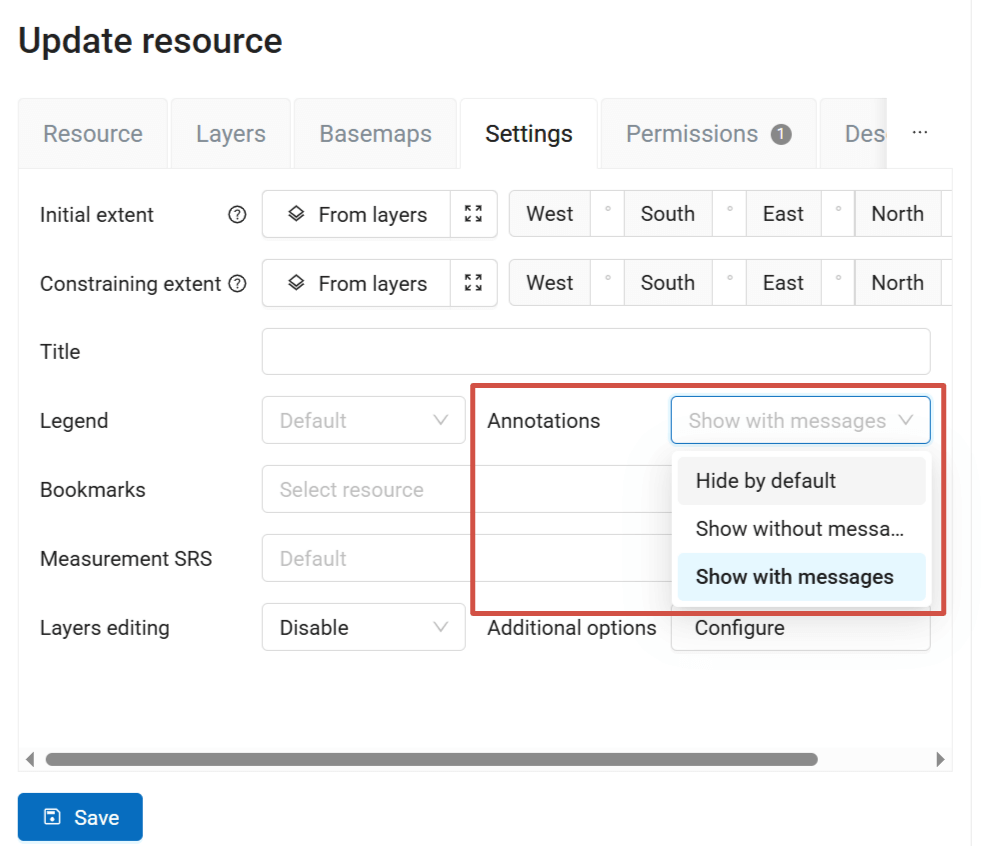Viewport: 982px width, 846px height.
Task: Click fullscreen icon in Constraining extent row
Action: (x=474, y=283)
